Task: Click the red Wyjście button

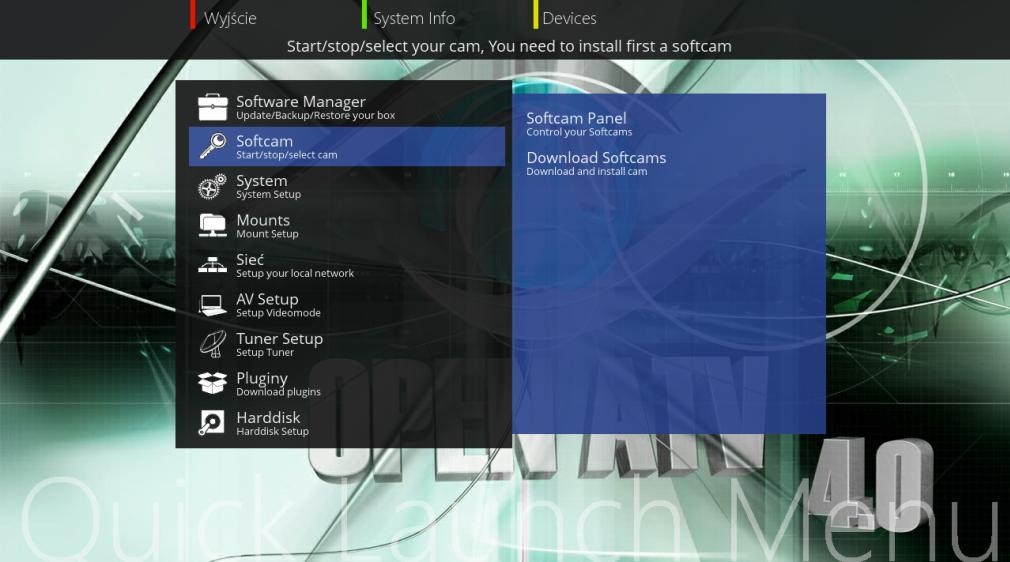Action: 224,17
